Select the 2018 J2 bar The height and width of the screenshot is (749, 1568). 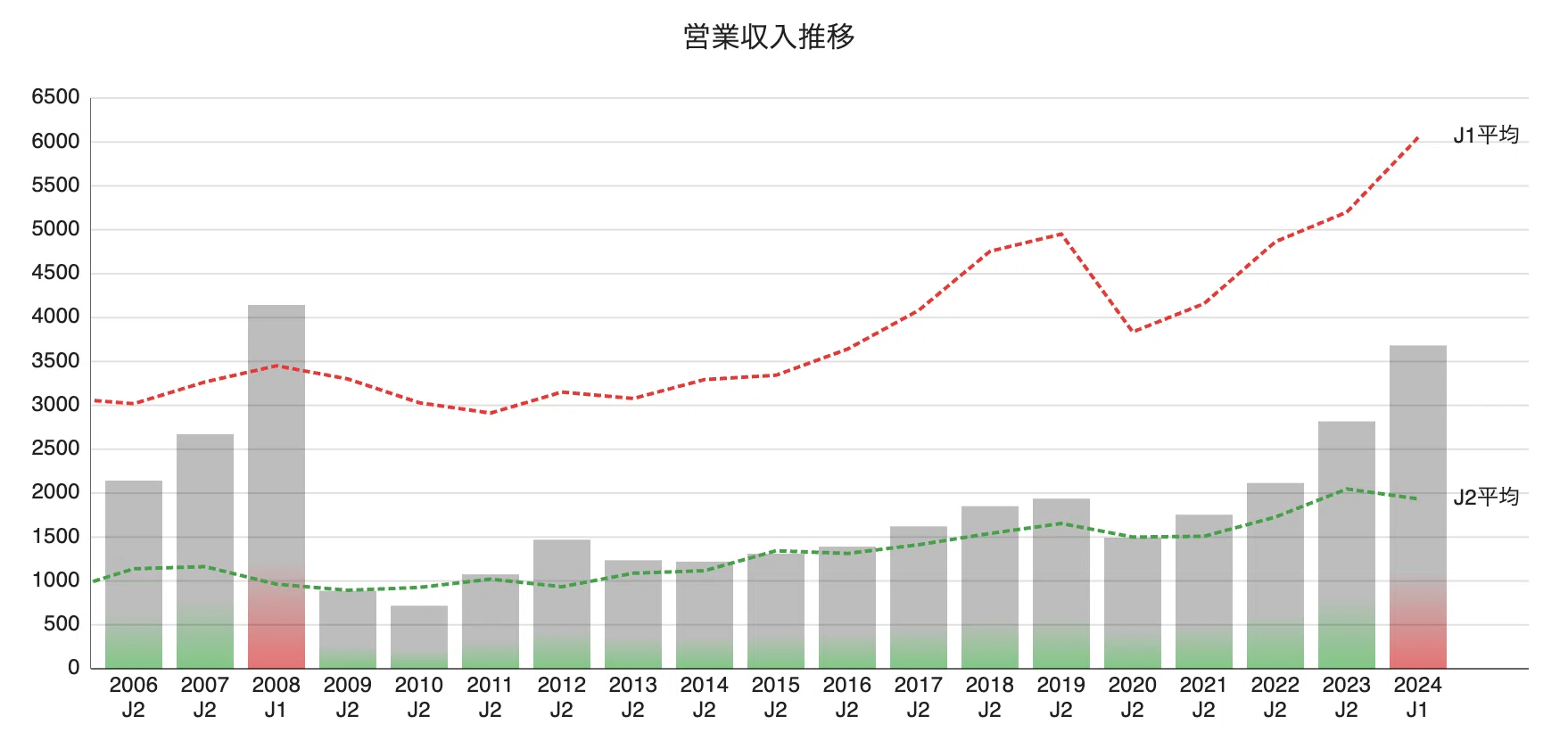point(990,588)
